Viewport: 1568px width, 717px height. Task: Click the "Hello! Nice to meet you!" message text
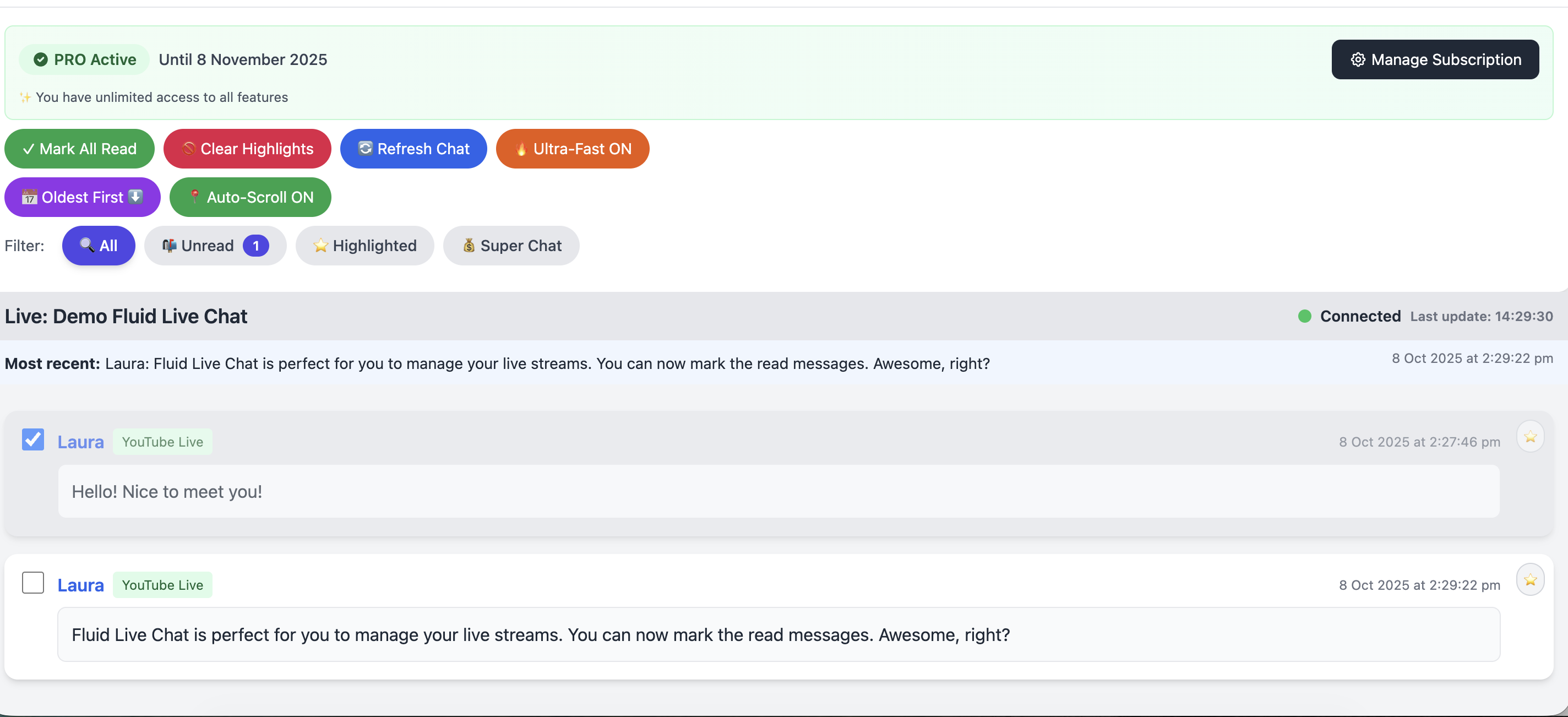tap(167, 492)
